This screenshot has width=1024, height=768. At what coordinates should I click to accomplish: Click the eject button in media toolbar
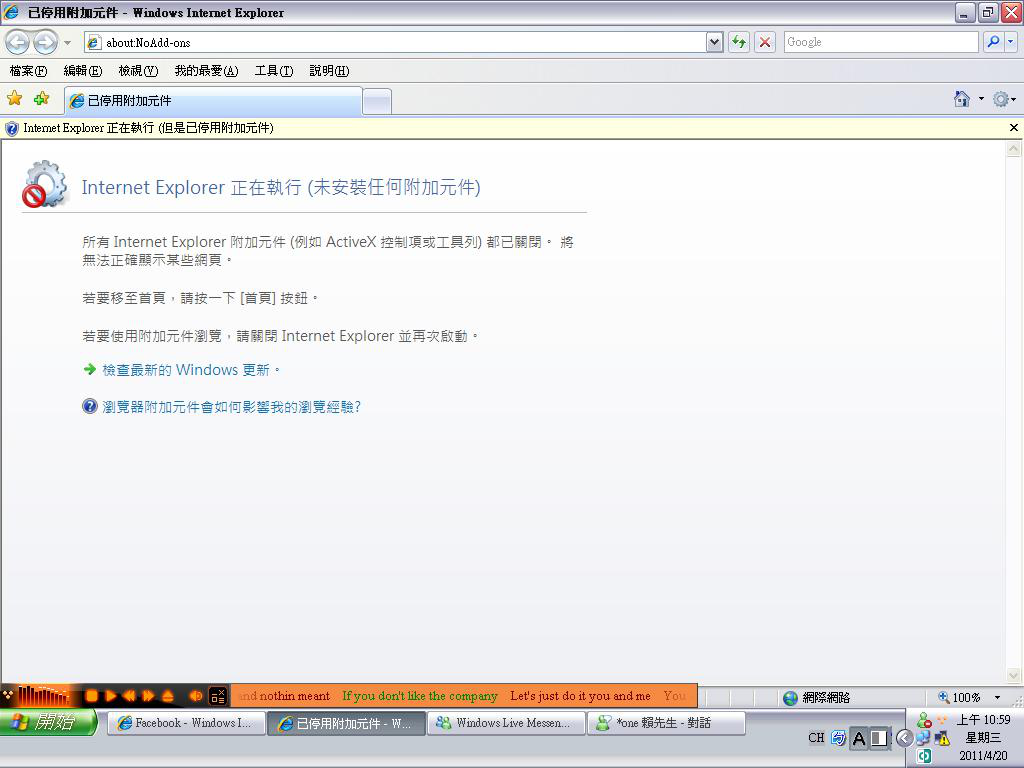click(x=168, y=696)
